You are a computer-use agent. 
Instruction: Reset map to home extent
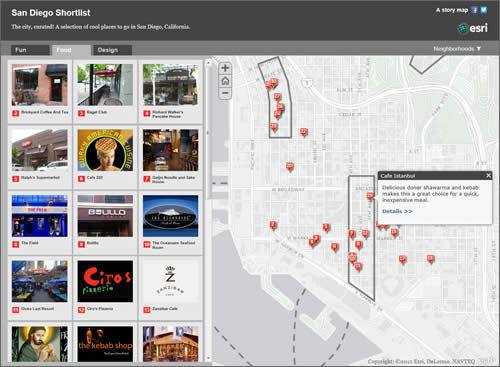225,81
